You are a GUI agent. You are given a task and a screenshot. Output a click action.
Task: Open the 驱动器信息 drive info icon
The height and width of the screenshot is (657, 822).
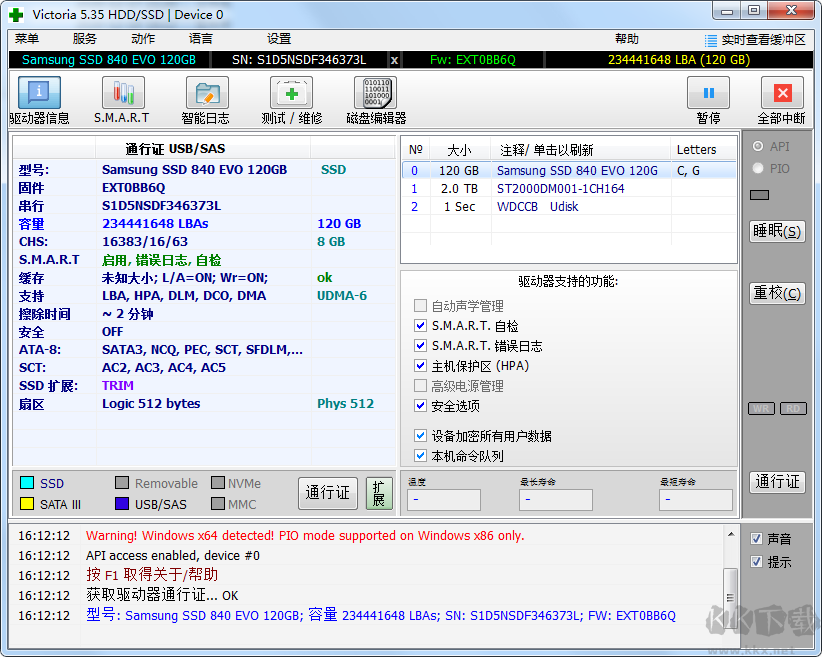[x=39, y=94]
